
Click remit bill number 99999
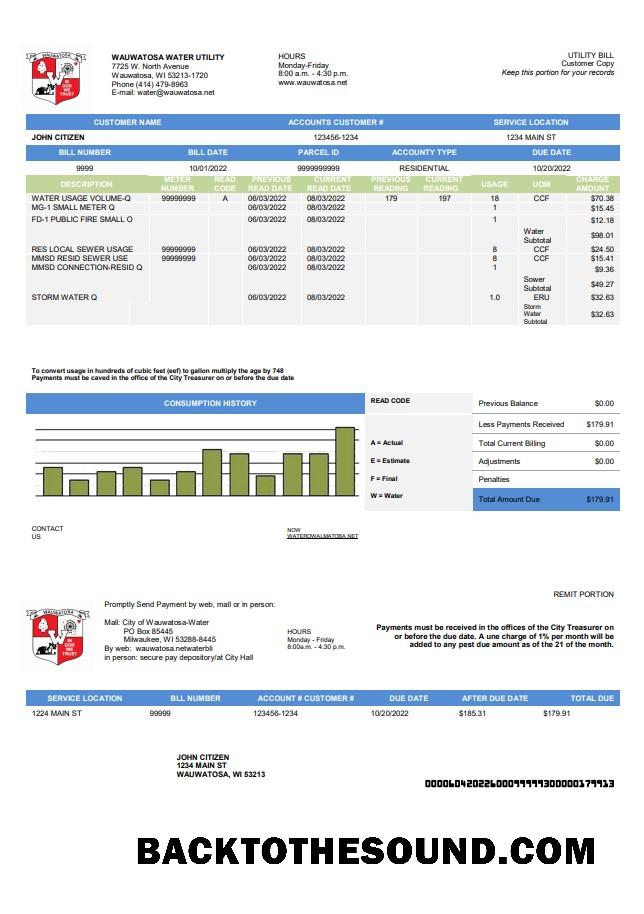pos(160,713)
